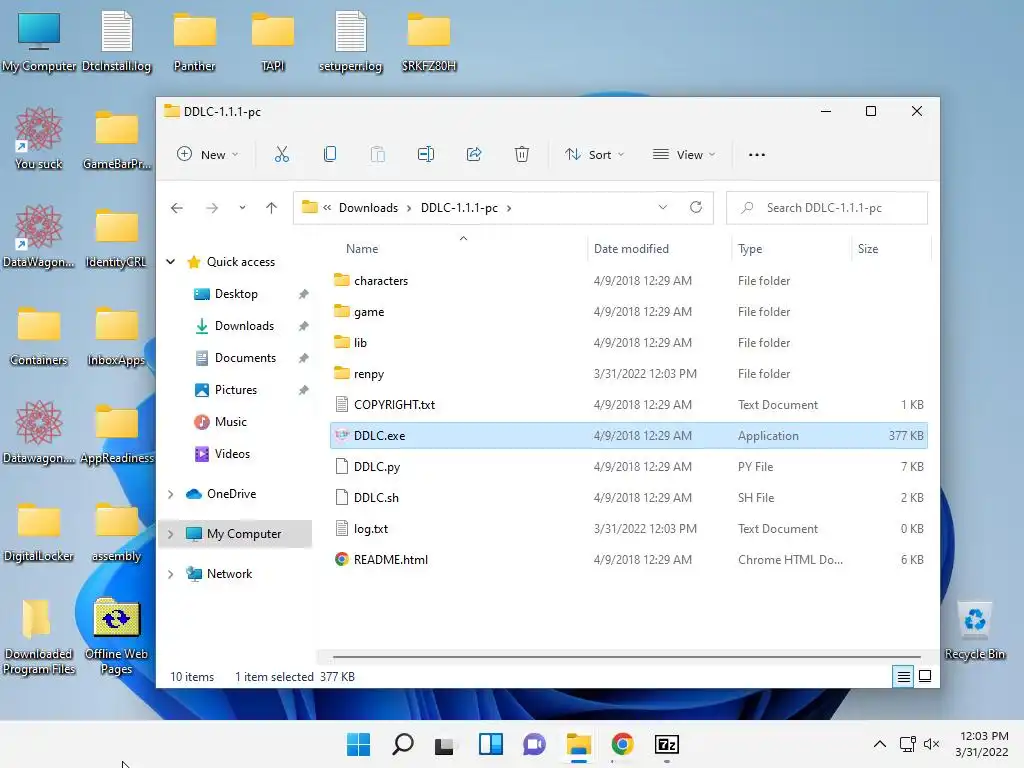Image resolution: width=1024 pixels, height=768 pixels.
Task: Select log.txt file
Action: coord(628,529)
